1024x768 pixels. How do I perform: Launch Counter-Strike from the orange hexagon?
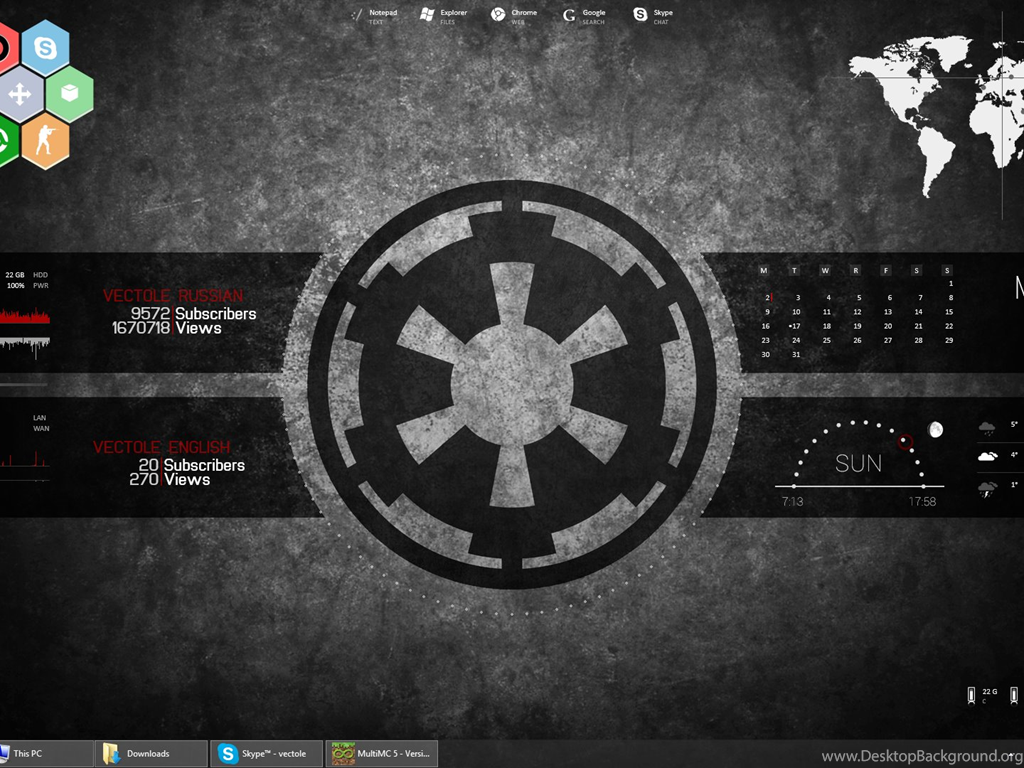click(45, 140)
